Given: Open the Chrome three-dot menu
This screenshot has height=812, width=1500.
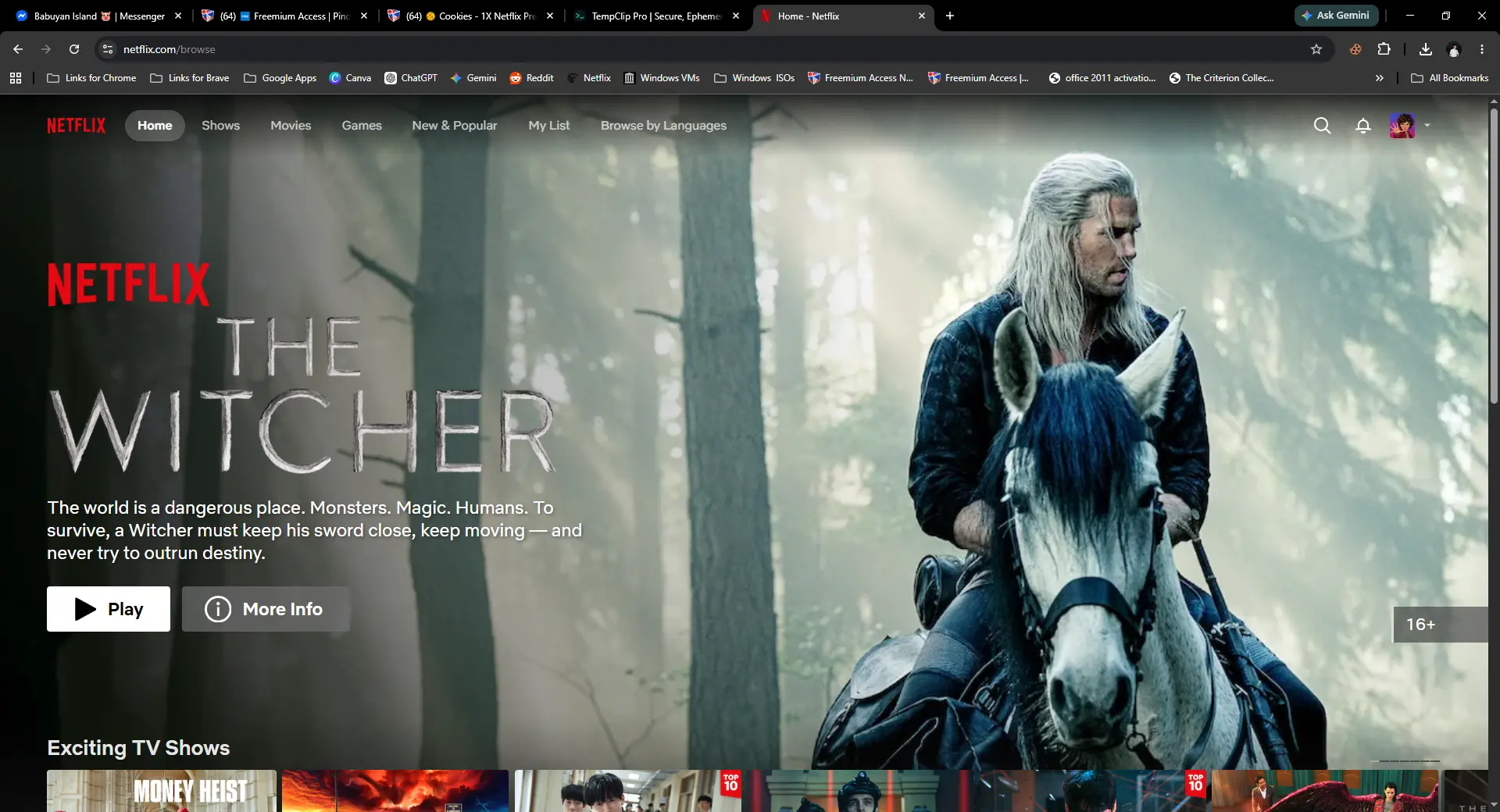Looking at the screenshot, I should 1482,49.
